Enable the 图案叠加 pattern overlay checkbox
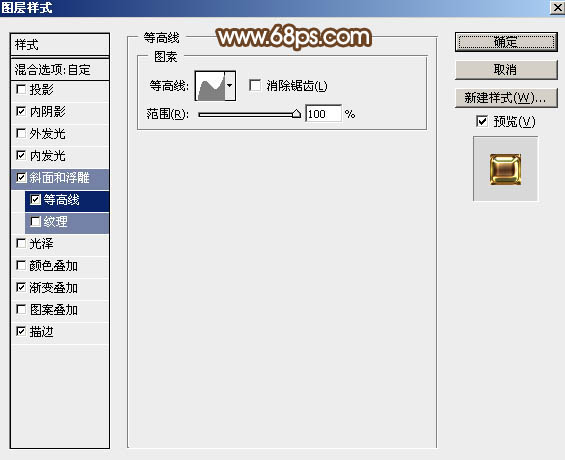 [21, 309]
